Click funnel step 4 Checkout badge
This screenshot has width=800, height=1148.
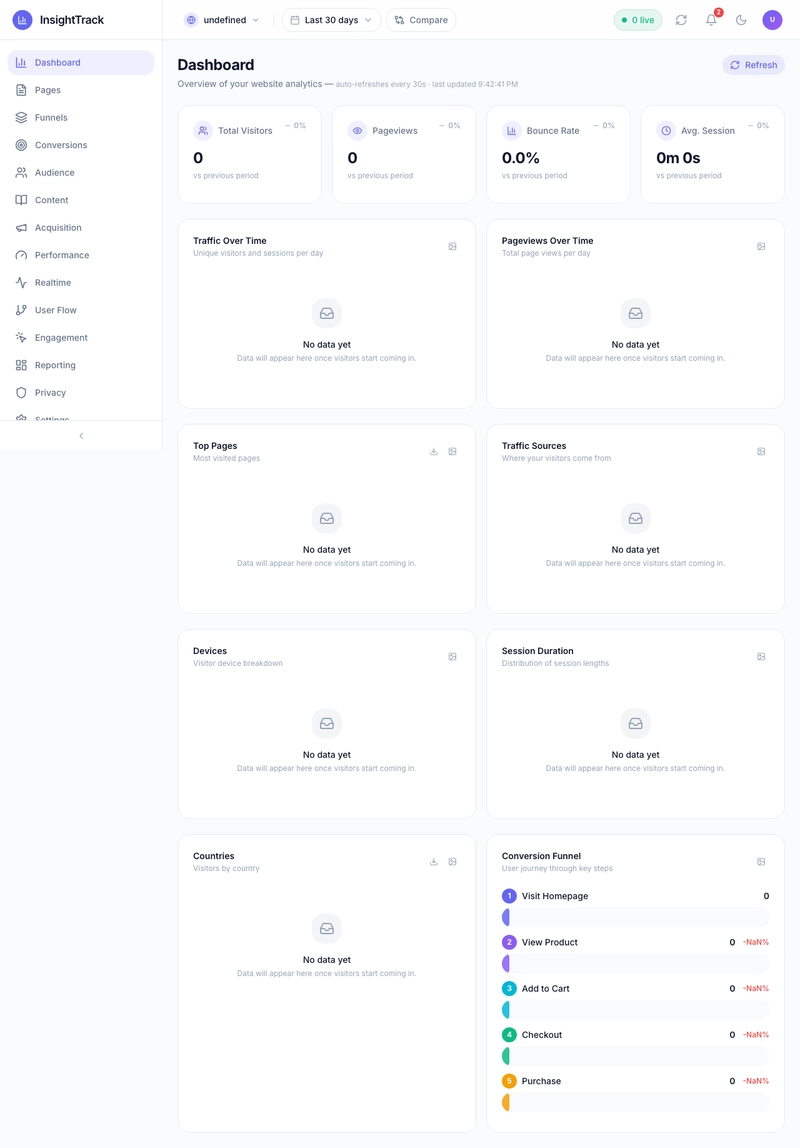pyautogui.click(x=509, y=1035)
